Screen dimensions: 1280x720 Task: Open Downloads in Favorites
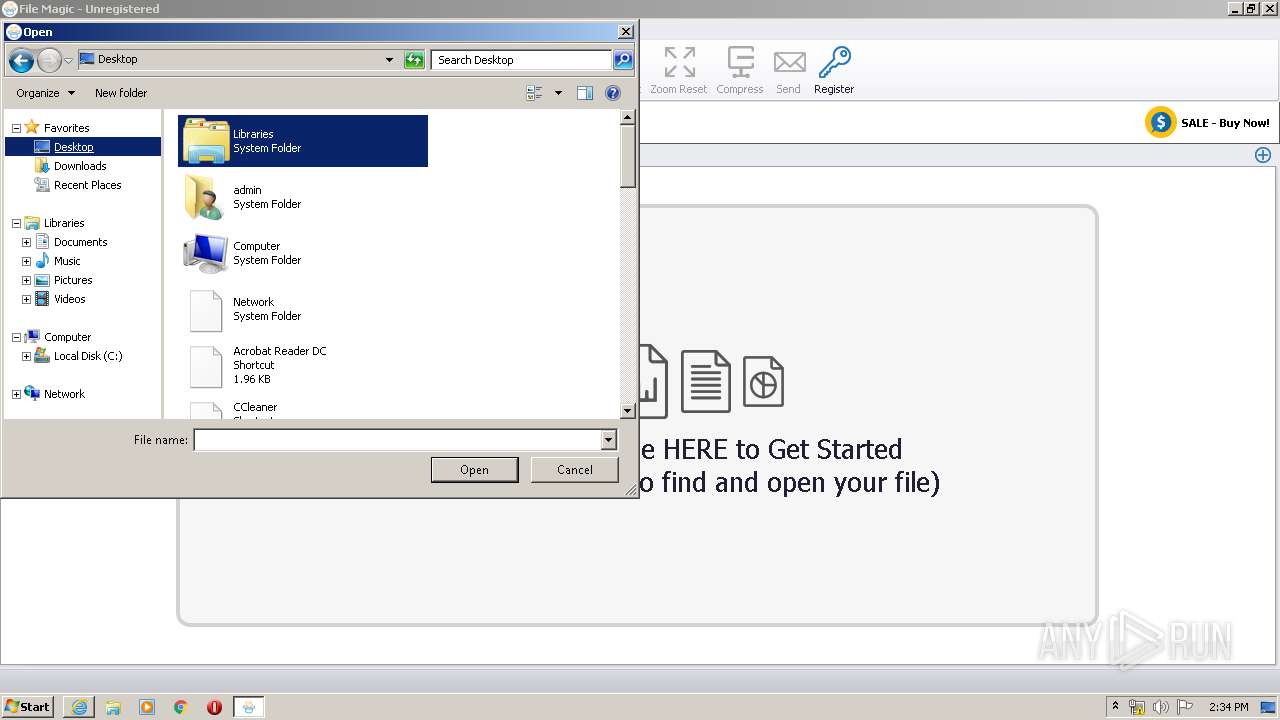[x=80, y=166]
